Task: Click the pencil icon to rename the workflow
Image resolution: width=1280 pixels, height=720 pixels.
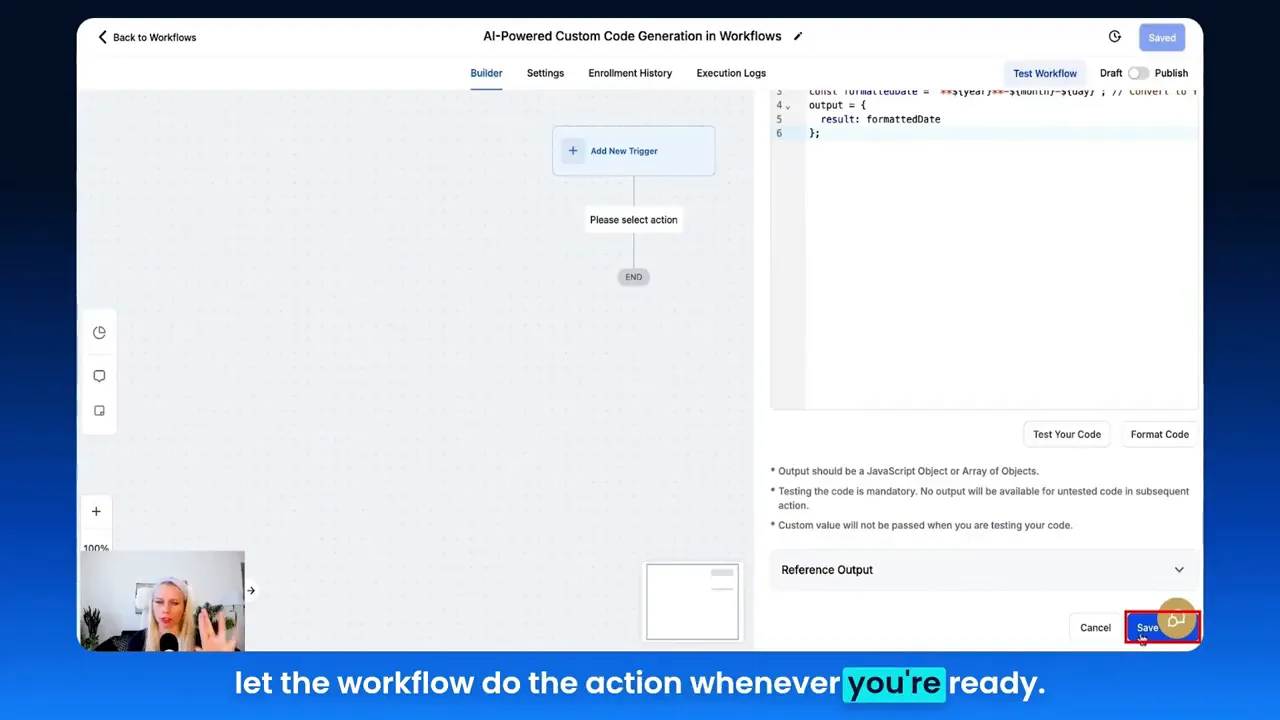Action: pyautogui.click(x=798, y=36)
